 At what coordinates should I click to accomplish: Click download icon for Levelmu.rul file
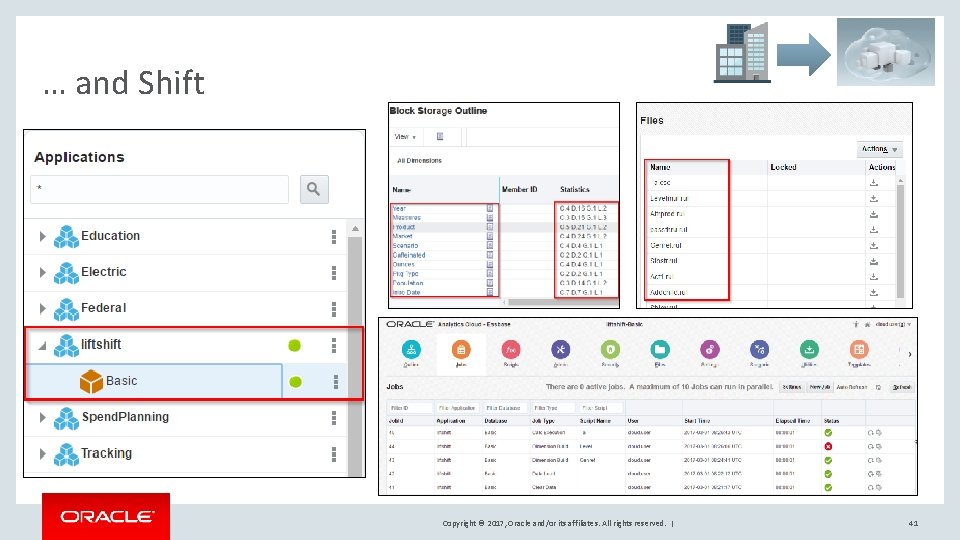tap(874, 198)
